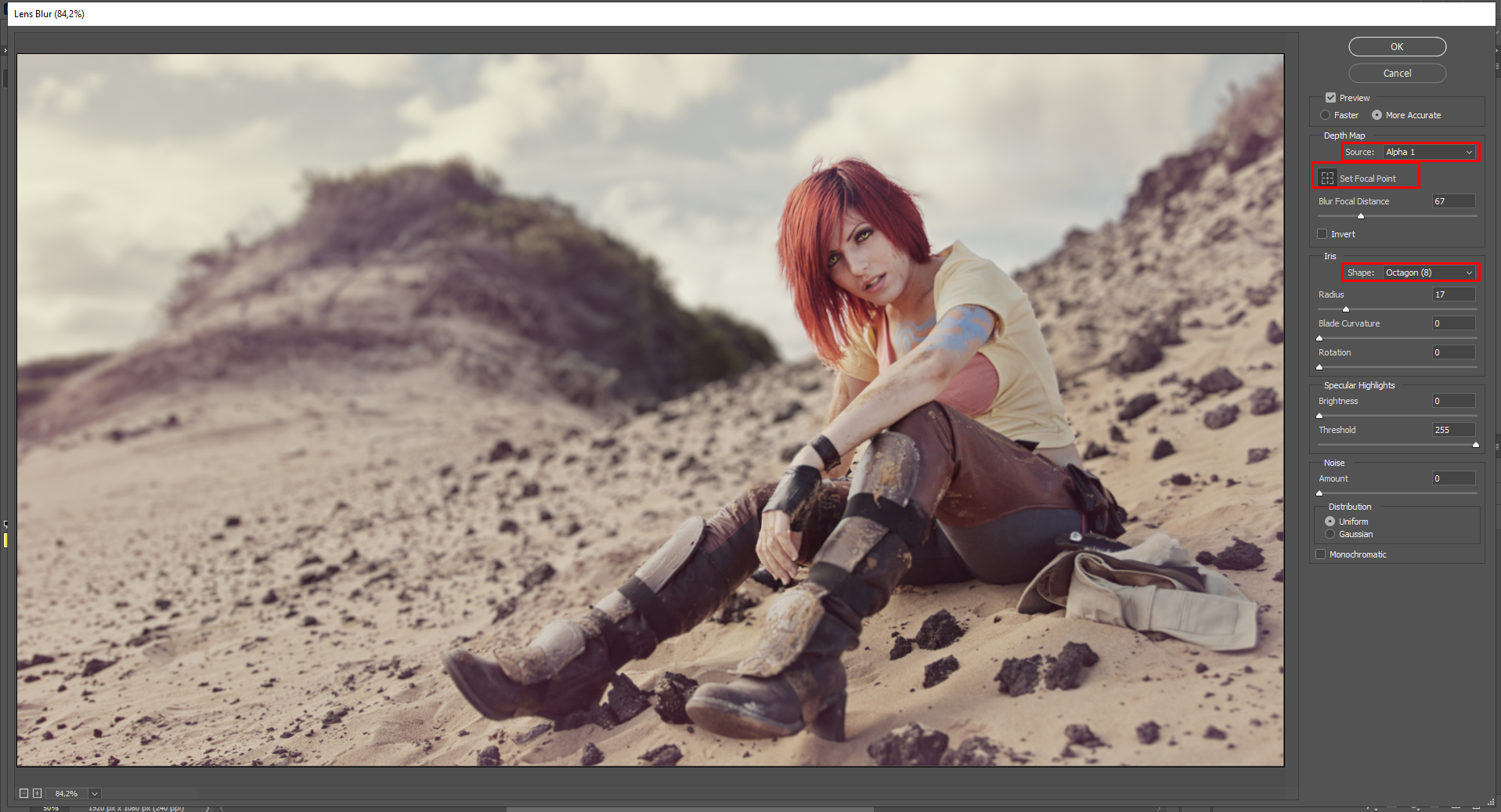The width and height of the screenshot is (1501, 812).
Task: Click the Set Focal Point crosshair icon
Action: (x=1327, y=178)
